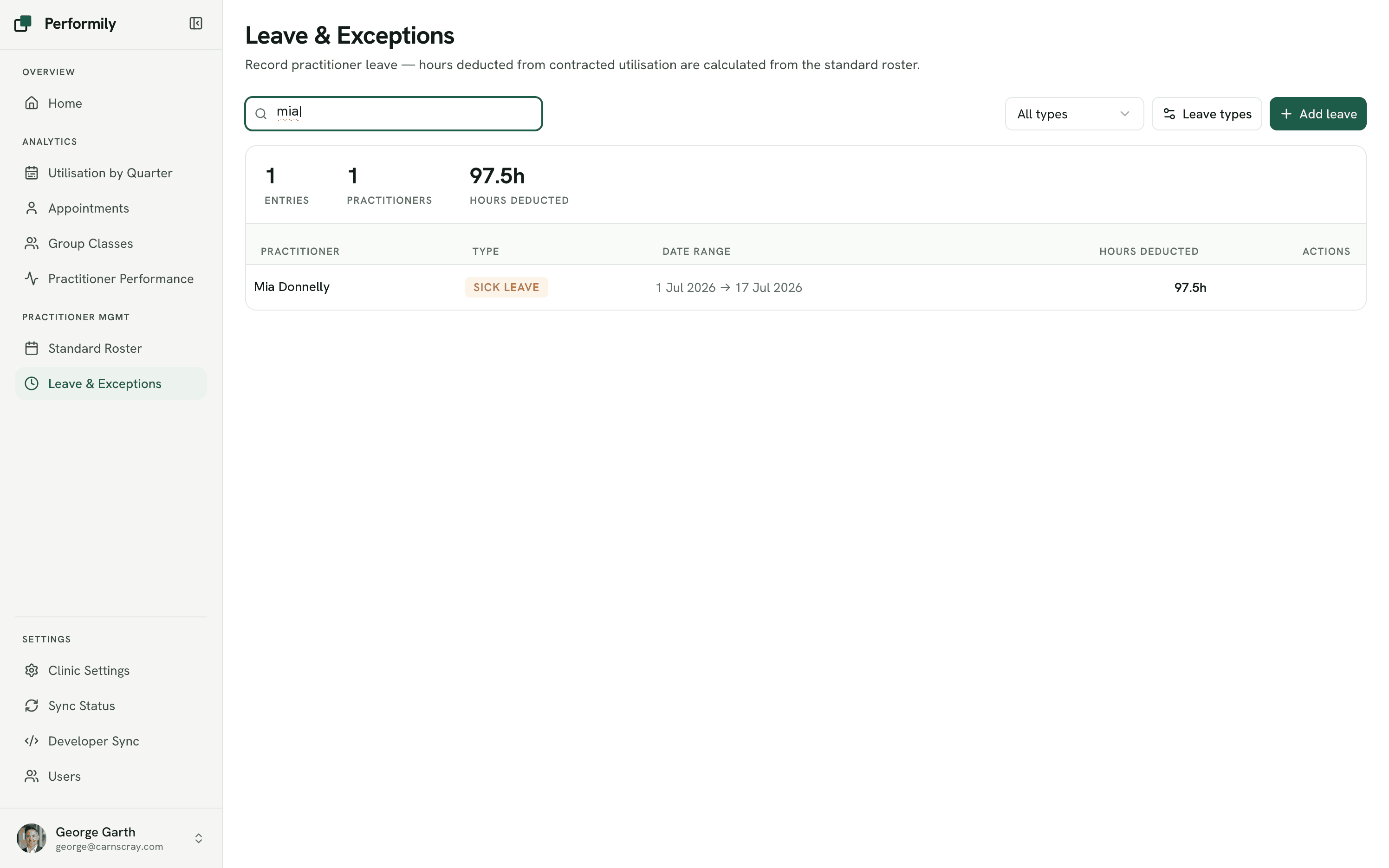Viewport: 1389px width, 868px height.
Task: Open Clinic Settings
Action: [111, 671]
